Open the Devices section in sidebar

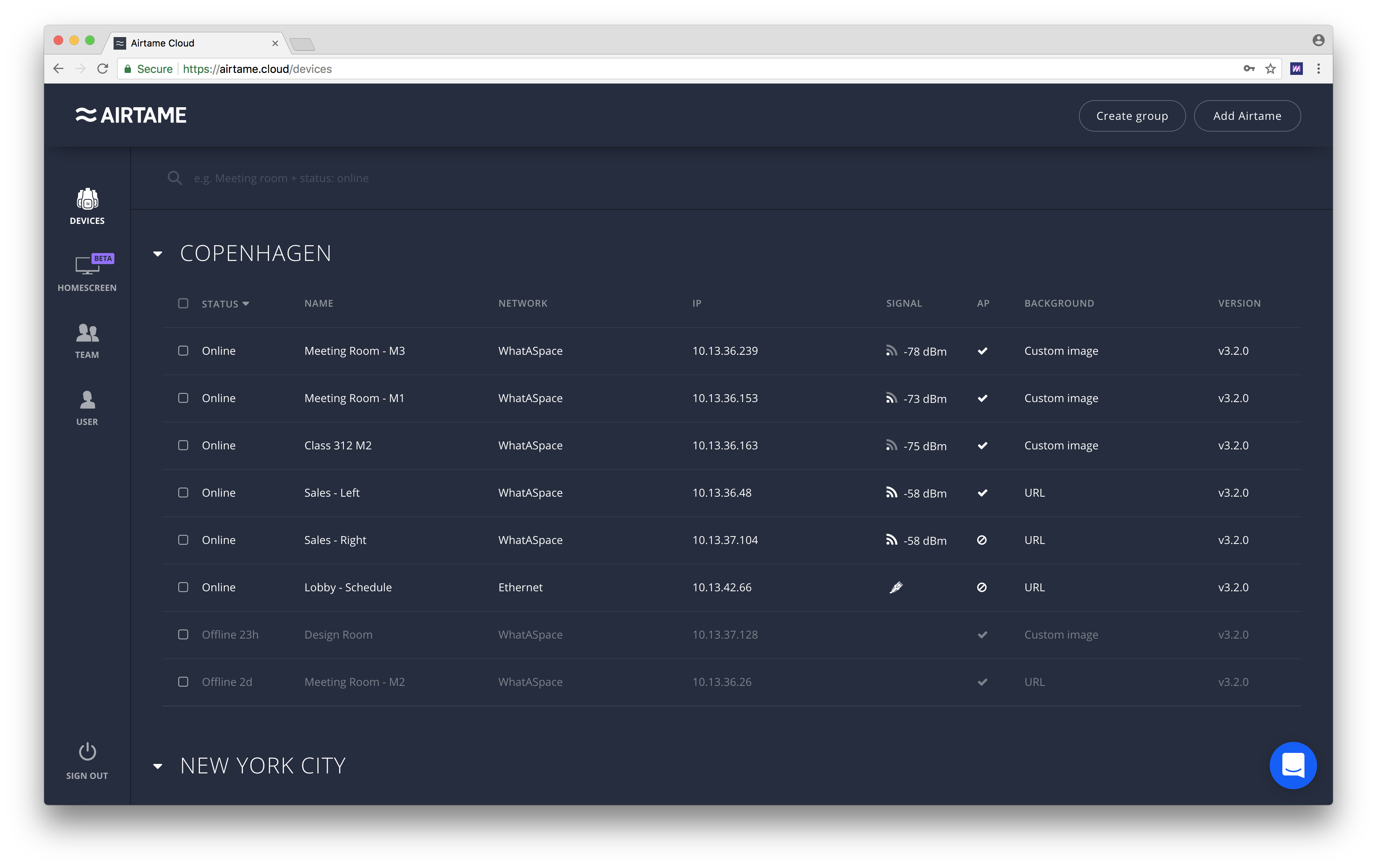pyautogui.click(x=87, y=207)
